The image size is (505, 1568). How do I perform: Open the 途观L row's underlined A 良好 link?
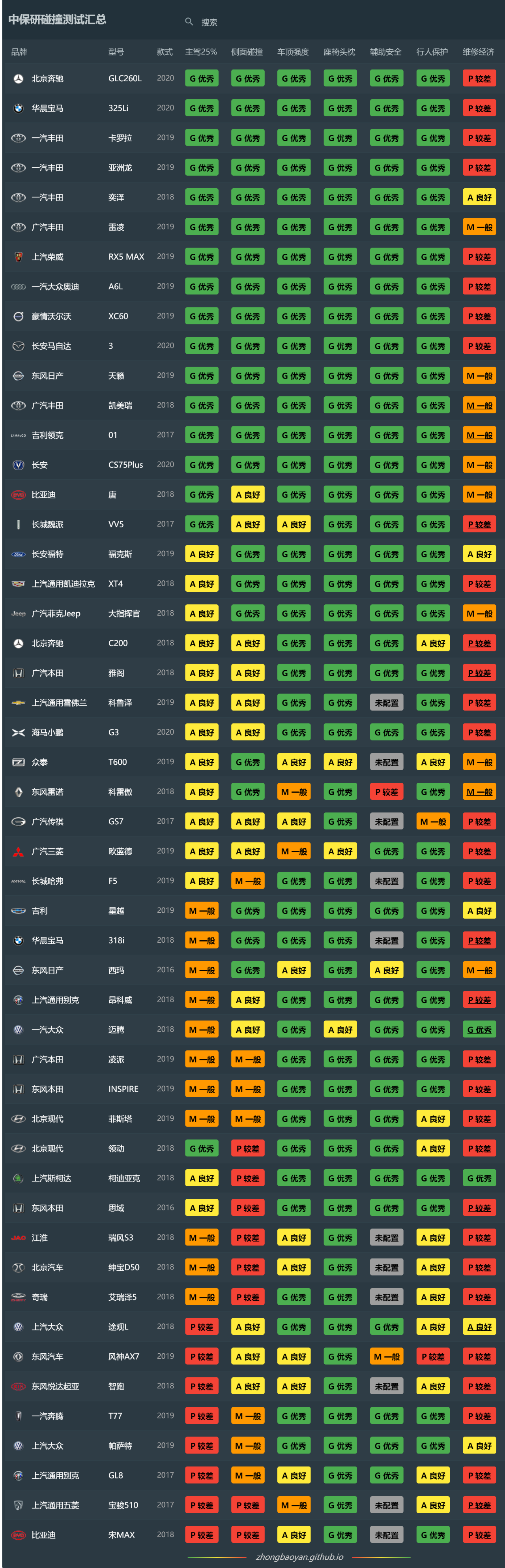click(x=479, y=1327)
